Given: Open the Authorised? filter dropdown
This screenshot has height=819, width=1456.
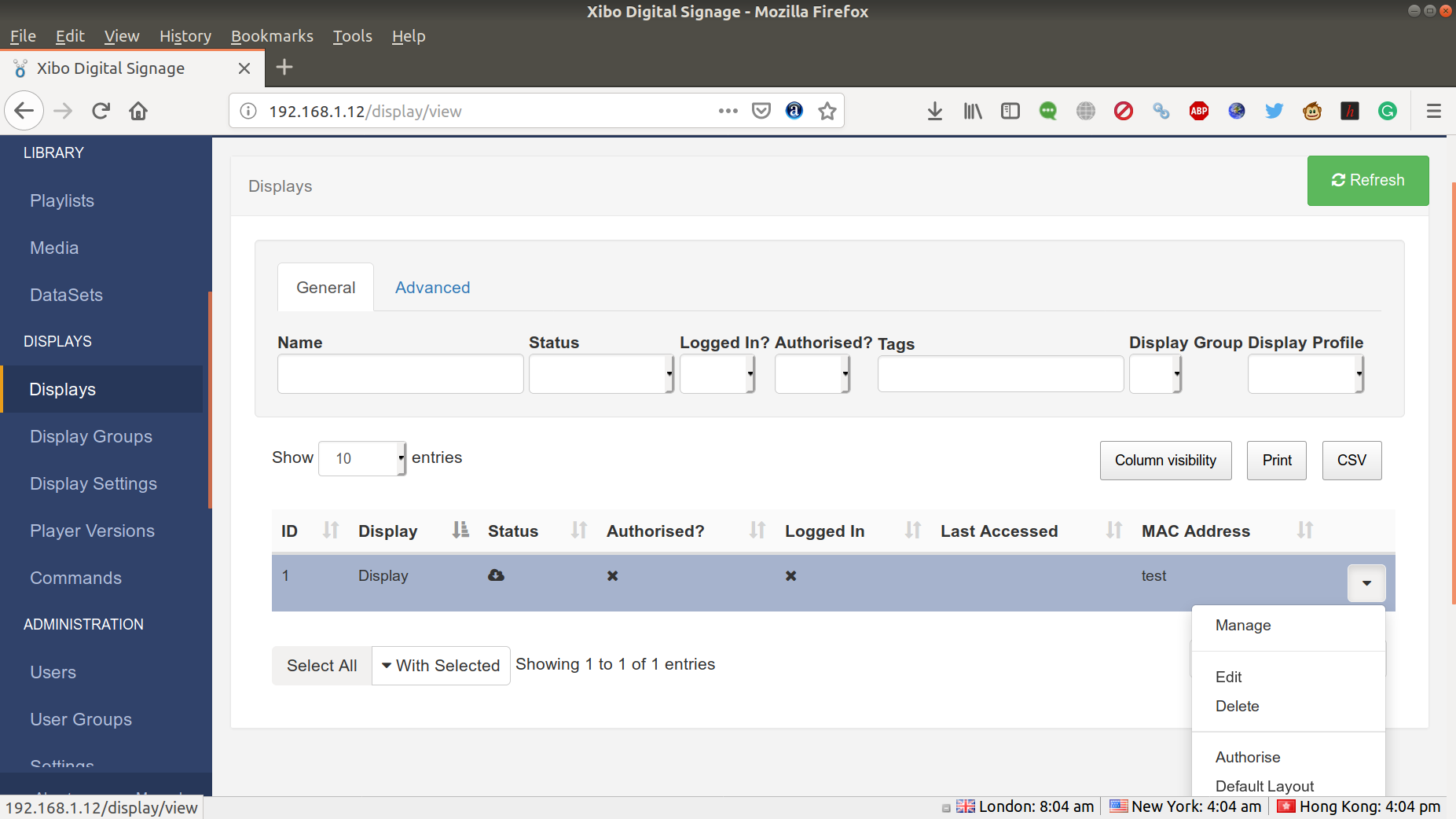Looking at the screenshot, I should coord(812,373).
